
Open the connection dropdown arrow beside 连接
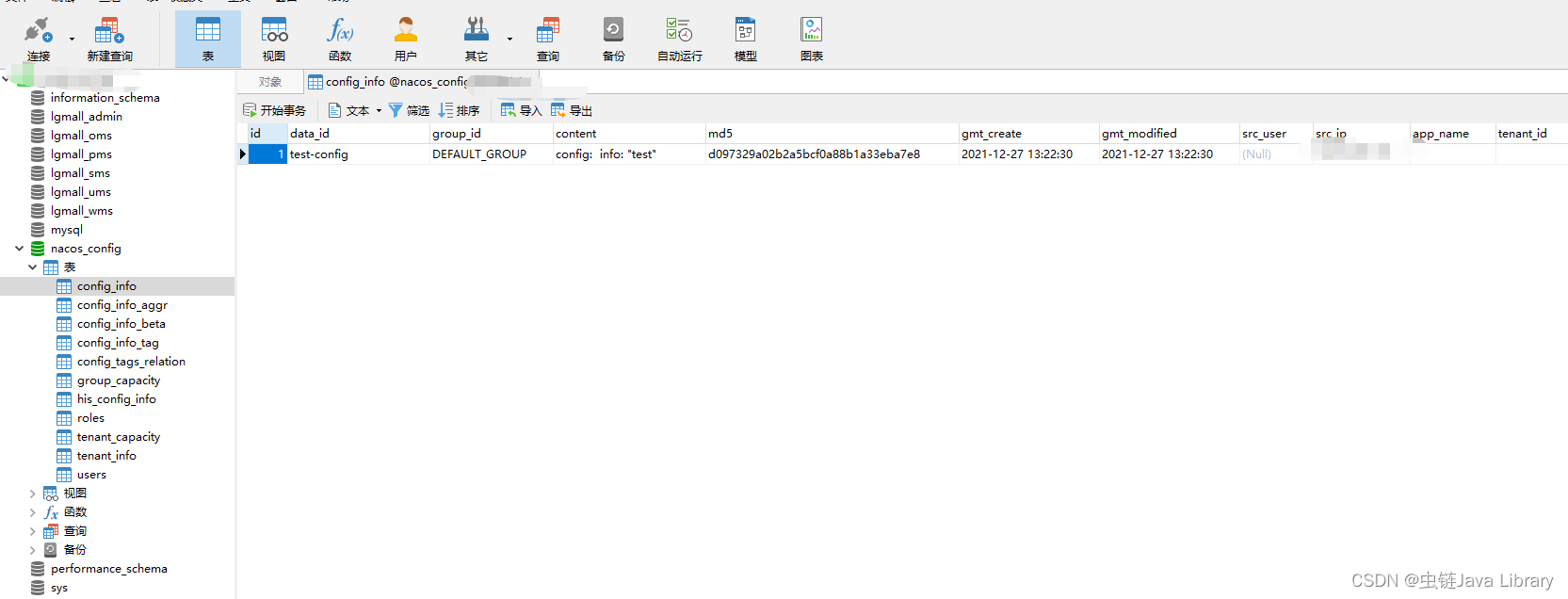coord(72,40)
